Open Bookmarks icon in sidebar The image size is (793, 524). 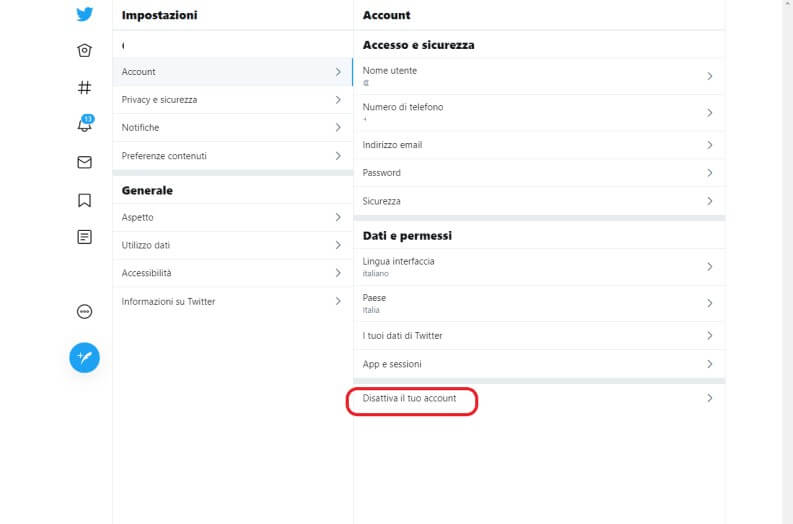coord(84,200)
